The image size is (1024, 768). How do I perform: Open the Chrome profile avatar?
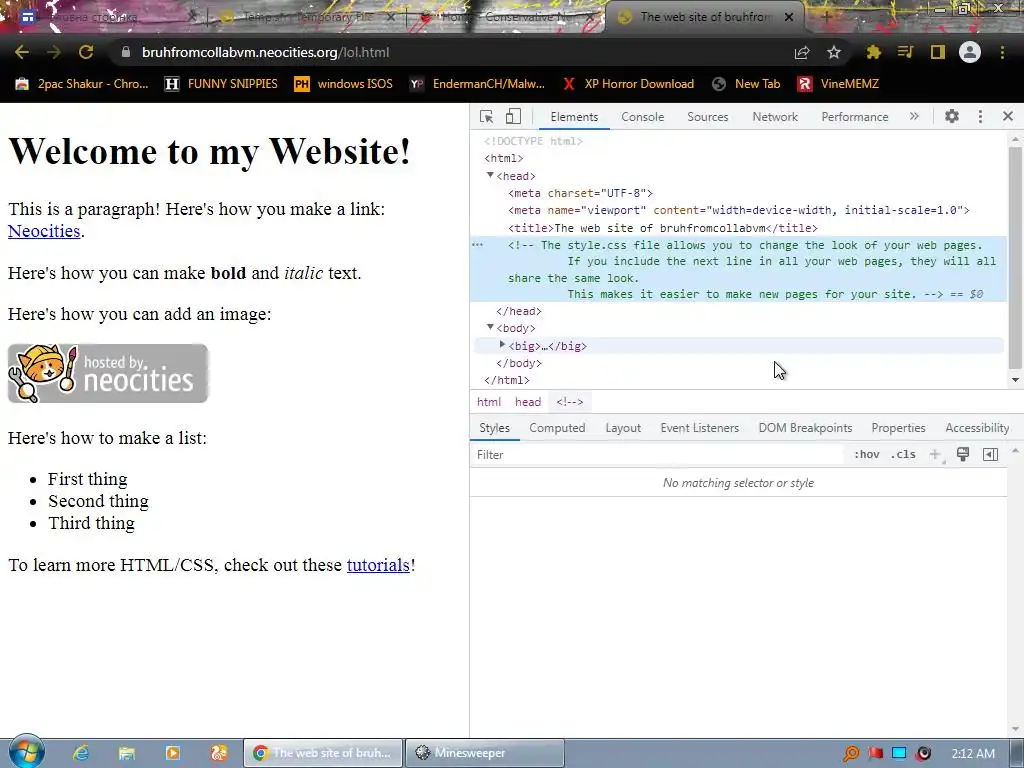970,52
